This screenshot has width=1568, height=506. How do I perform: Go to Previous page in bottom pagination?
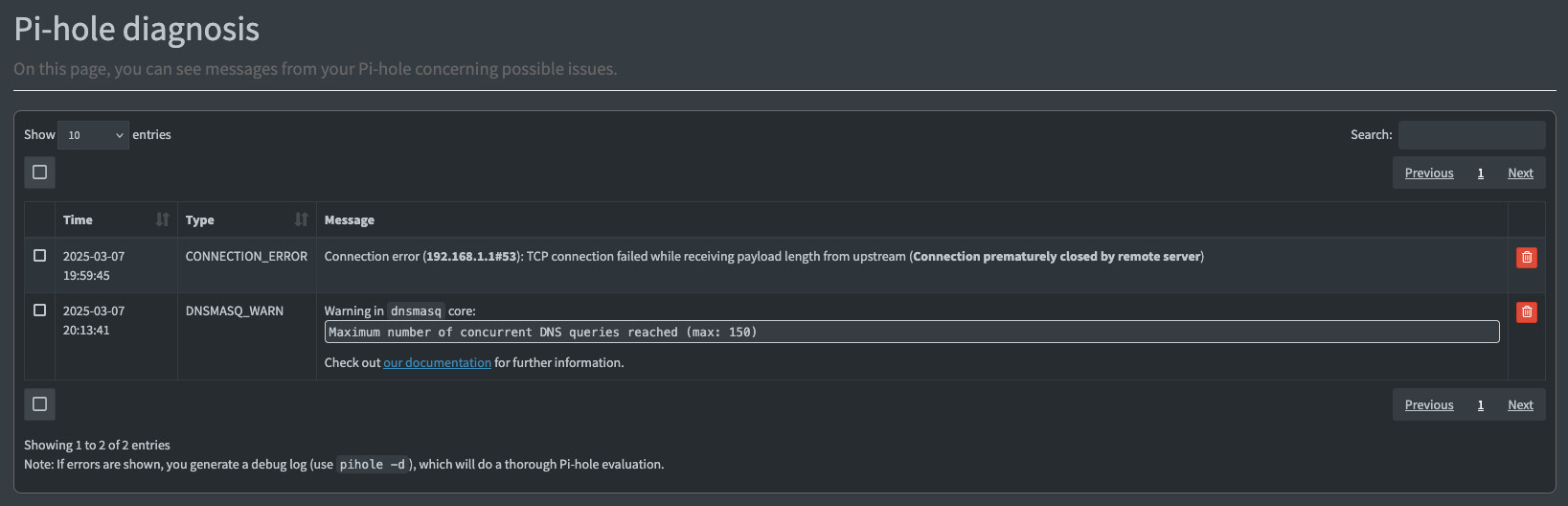tap(1429, 404)
